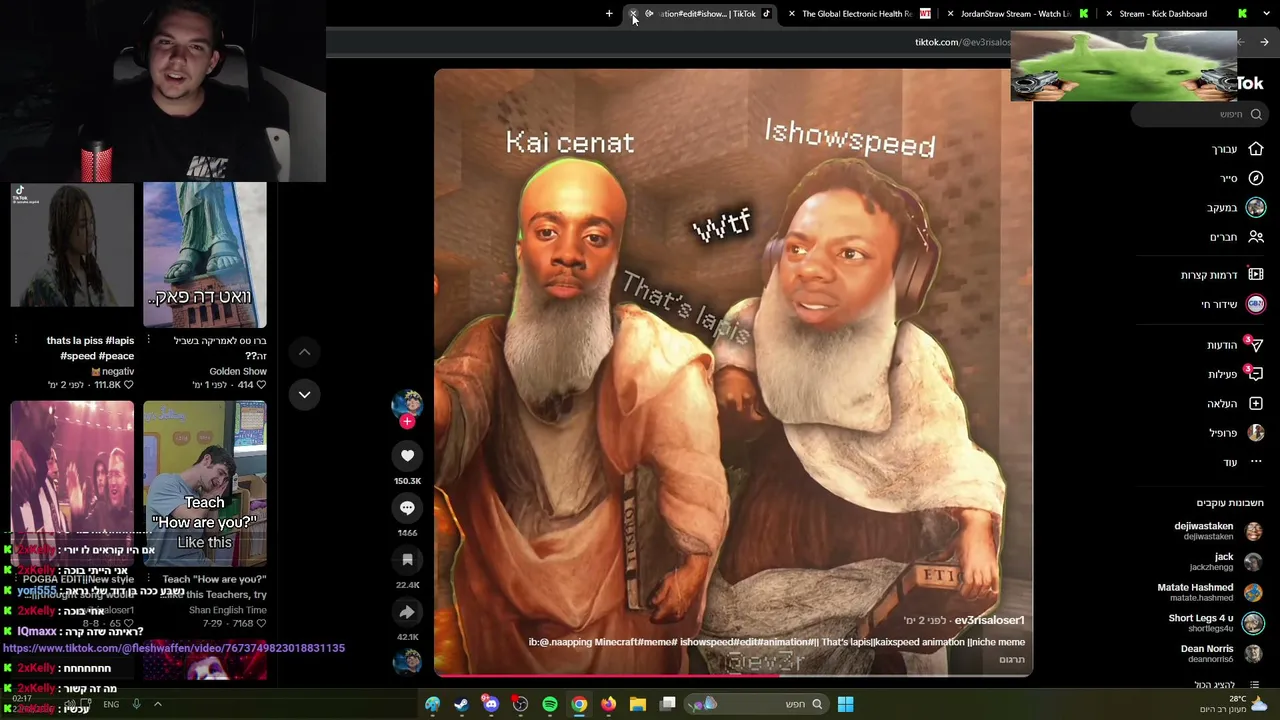Follow the creator via the red plus badge
Screen dimensions: 1280x720
(407, 422)
